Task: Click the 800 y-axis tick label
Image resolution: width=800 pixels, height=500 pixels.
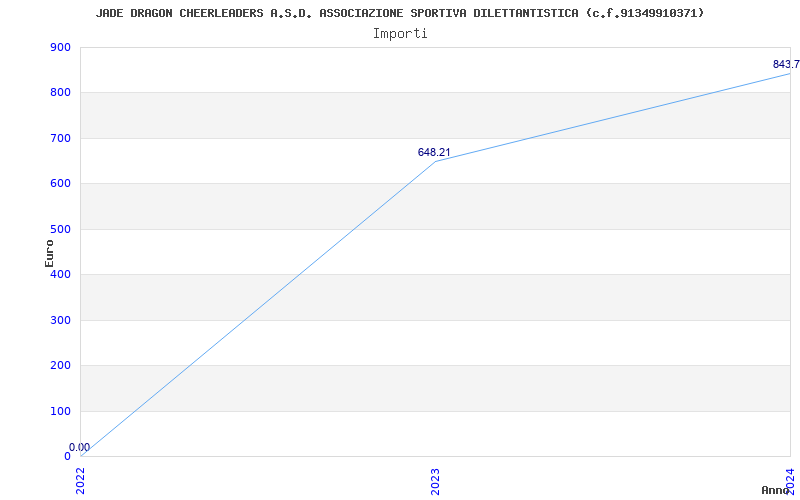Action: [x=60, y=93]
